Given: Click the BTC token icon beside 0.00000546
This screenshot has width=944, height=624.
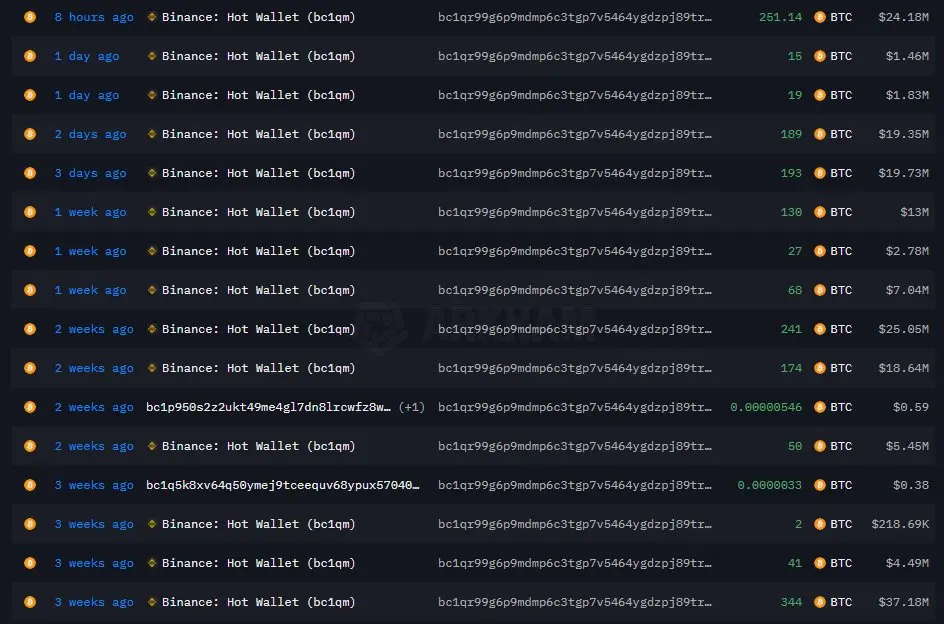Looking at the screenshot, I should point(819,407).
